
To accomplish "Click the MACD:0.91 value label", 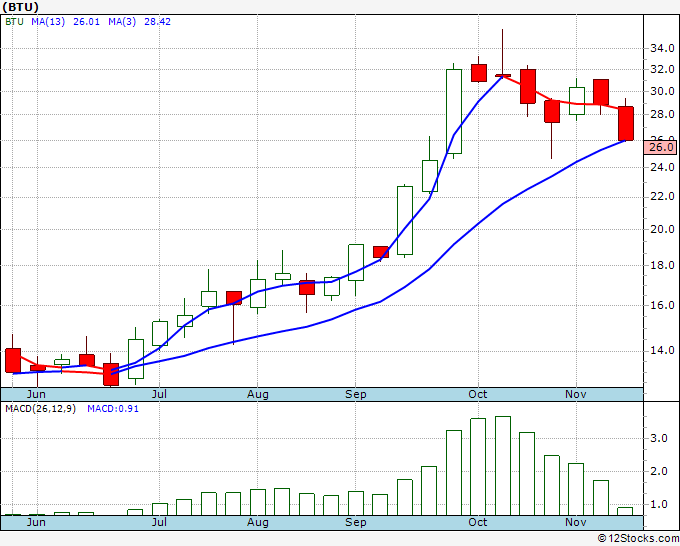I will click(112, 408).
